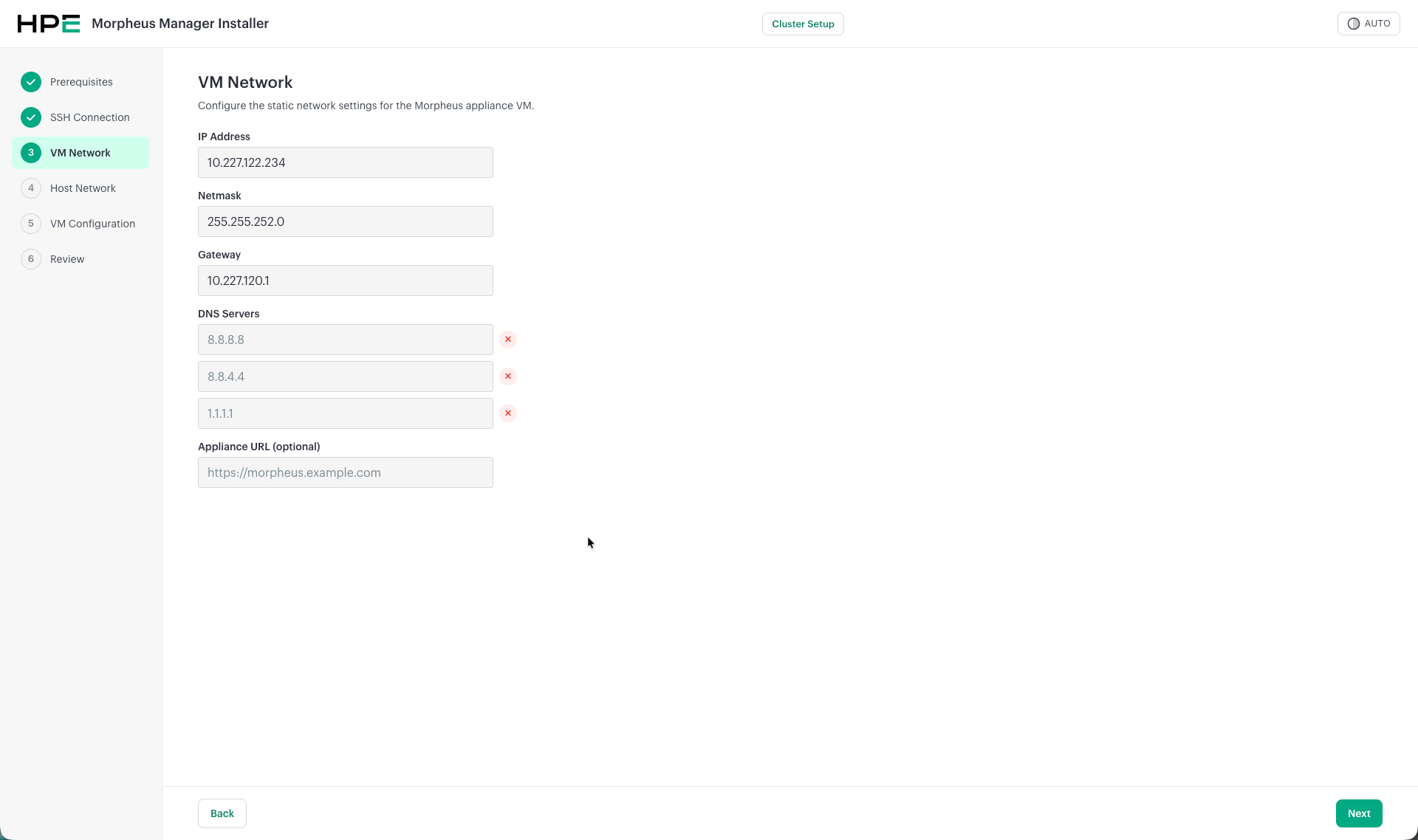Focus the IP Address field

pos(346,162)
